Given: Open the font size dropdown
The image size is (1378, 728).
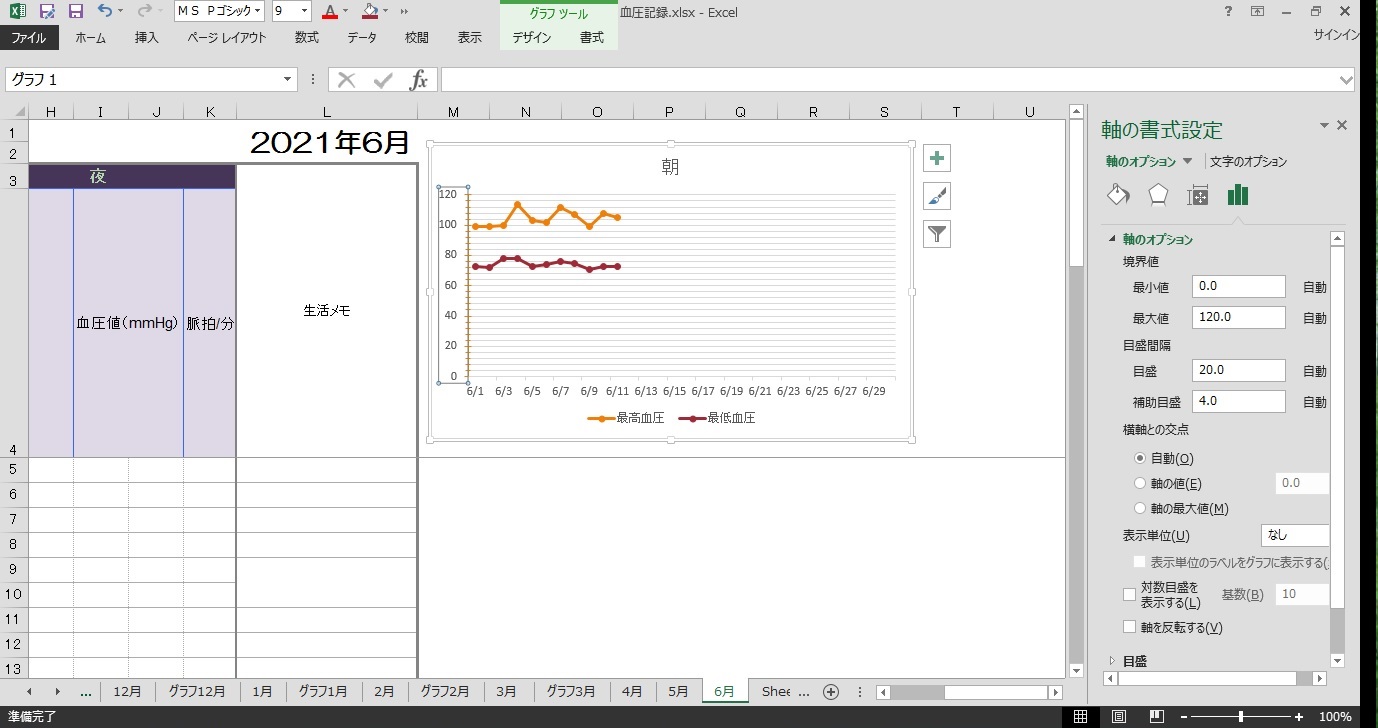Looking at the screenshot, I should pos(305,11).
